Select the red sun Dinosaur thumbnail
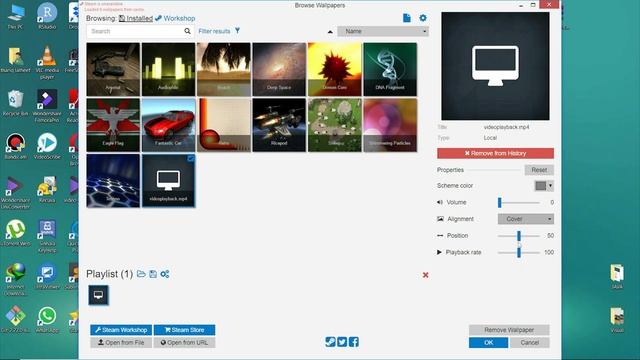Image resolution: width=640 pixels, height=360 pixels. 335,69
